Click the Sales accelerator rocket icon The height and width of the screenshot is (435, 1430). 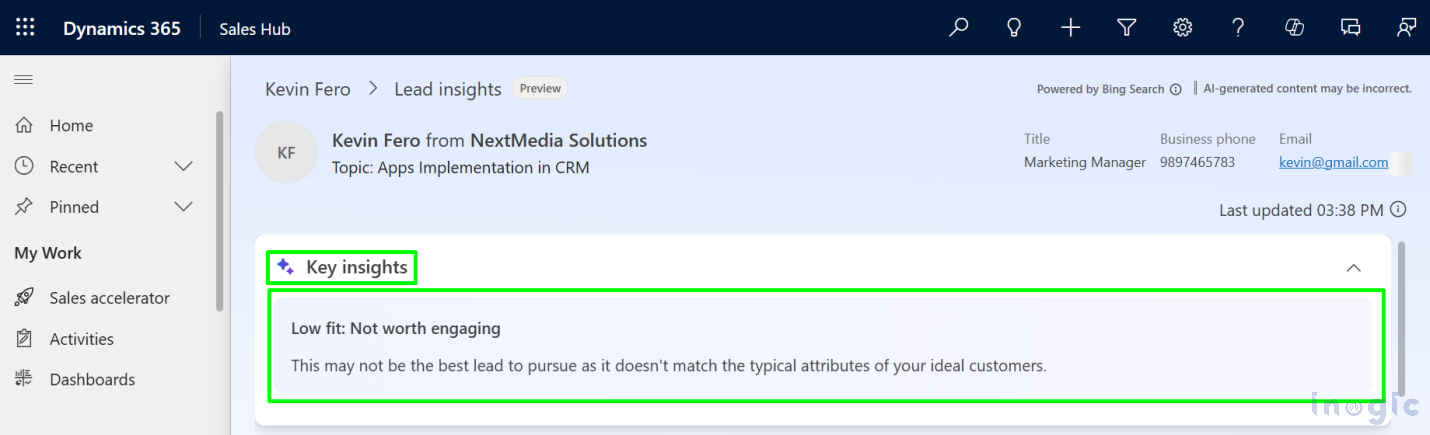tap(25, 298)
